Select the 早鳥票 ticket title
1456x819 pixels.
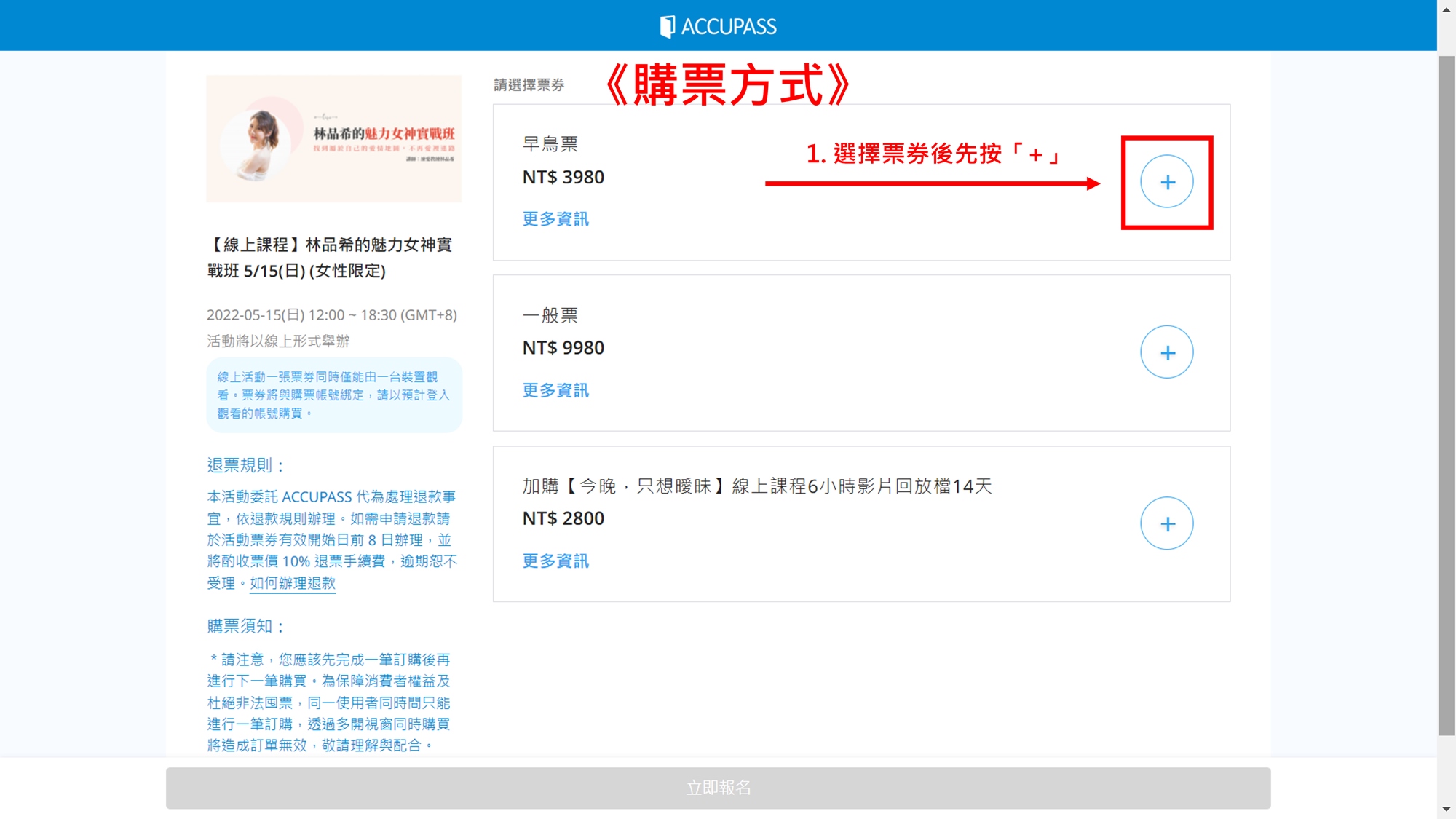pyautogui.click(x=550, y=144)
